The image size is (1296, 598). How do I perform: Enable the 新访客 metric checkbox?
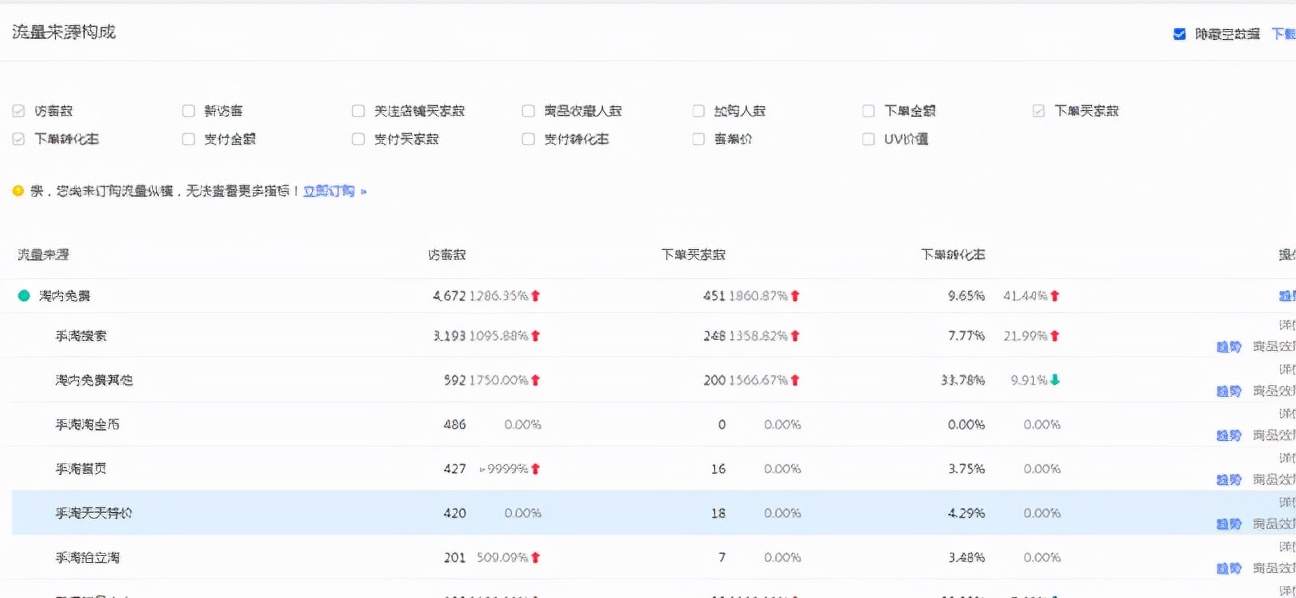(188, 111)
